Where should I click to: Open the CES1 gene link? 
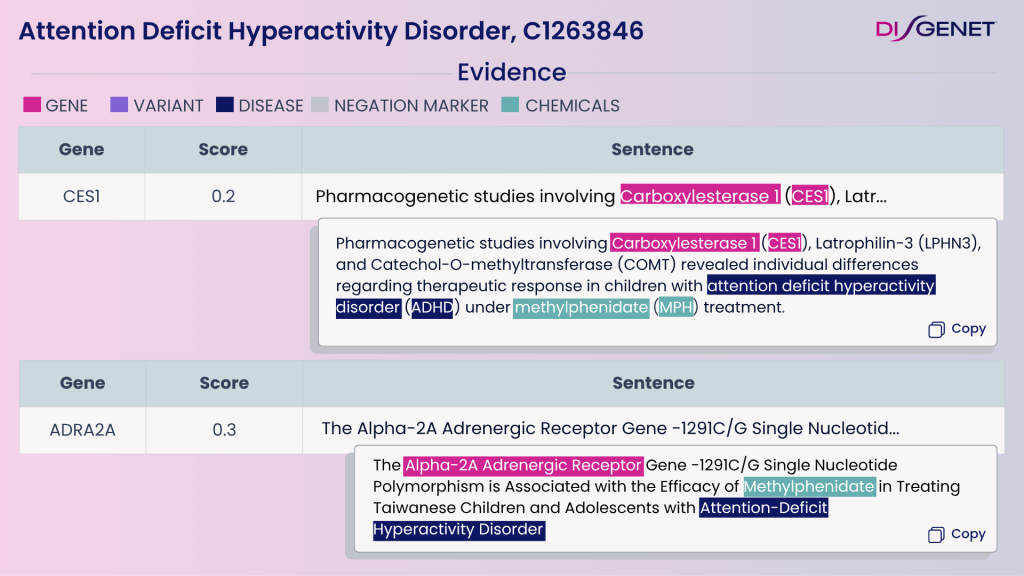tap(81, 196)
